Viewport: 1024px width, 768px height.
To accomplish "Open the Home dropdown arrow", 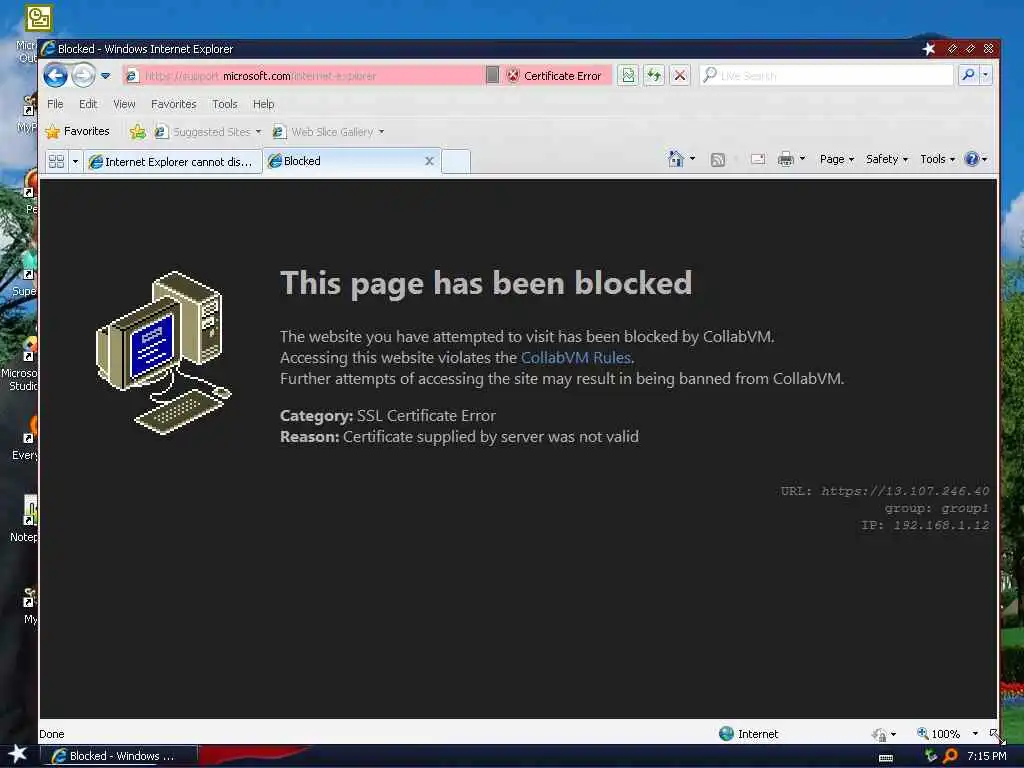I will point(692,159).
